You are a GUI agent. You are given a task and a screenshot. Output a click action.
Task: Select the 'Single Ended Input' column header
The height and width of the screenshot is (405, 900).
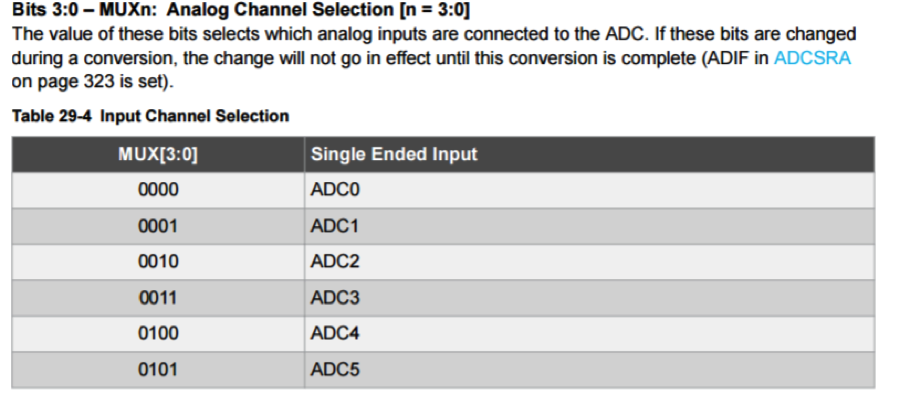click(394, 154)
